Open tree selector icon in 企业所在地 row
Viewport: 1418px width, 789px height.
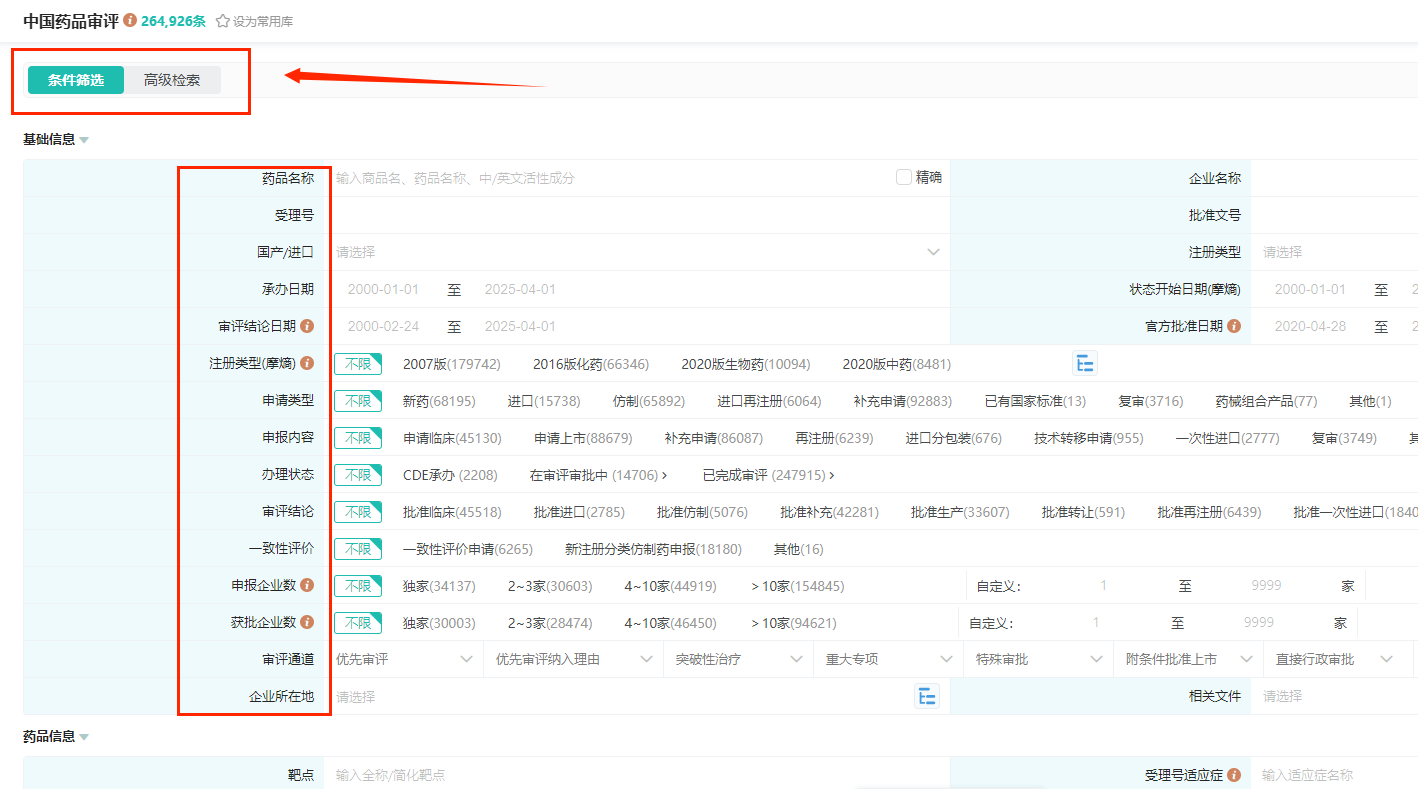click(x=927, y=697)
